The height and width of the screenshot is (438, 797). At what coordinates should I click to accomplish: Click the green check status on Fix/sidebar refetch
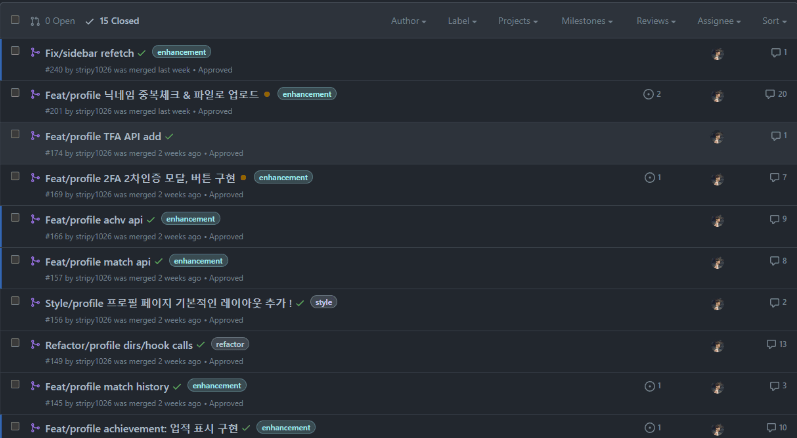tap(142, 53)
